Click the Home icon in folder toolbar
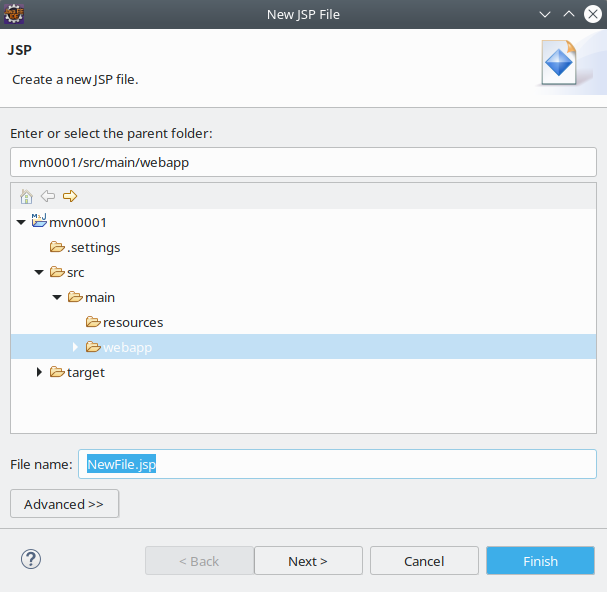The height and width of the screenshot is (592, 607). 27,196
